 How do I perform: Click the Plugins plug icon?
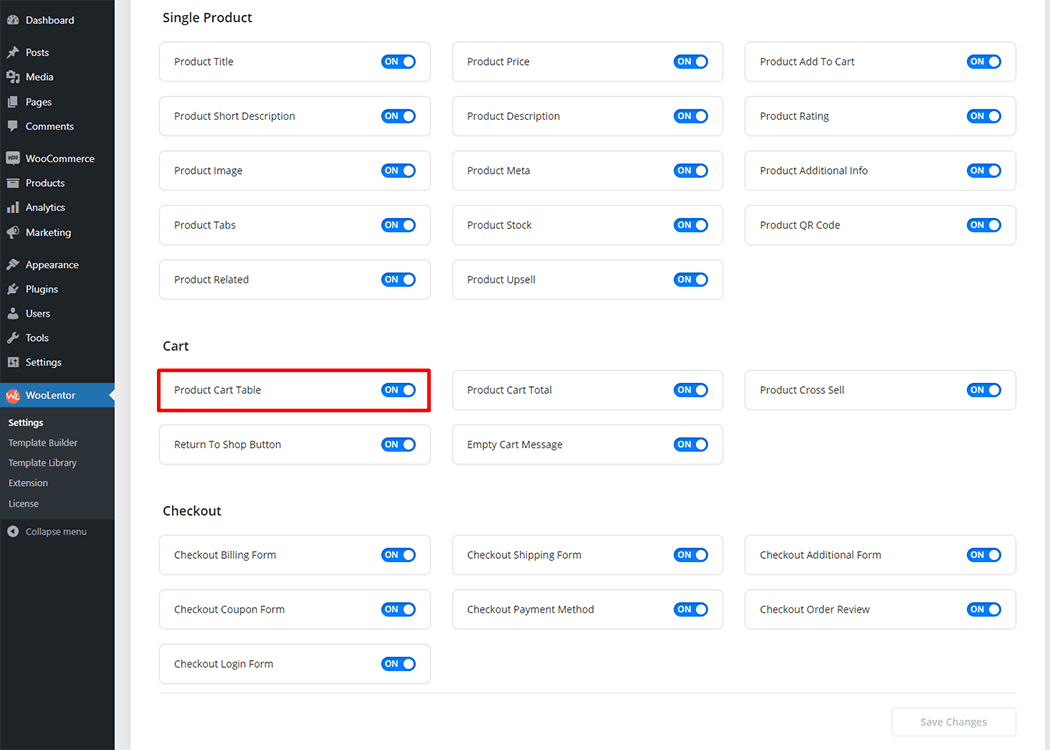13,289
